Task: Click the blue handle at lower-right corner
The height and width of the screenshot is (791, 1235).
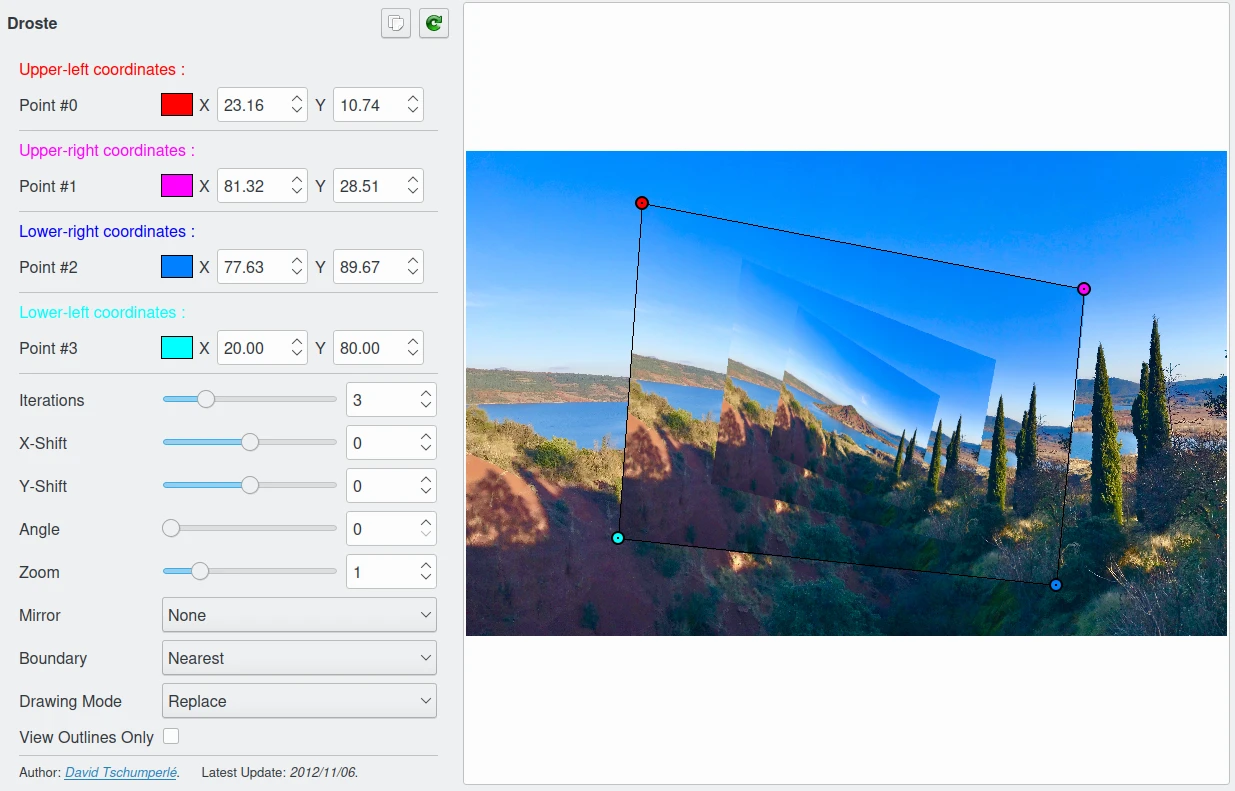Action: [1056, 585]
